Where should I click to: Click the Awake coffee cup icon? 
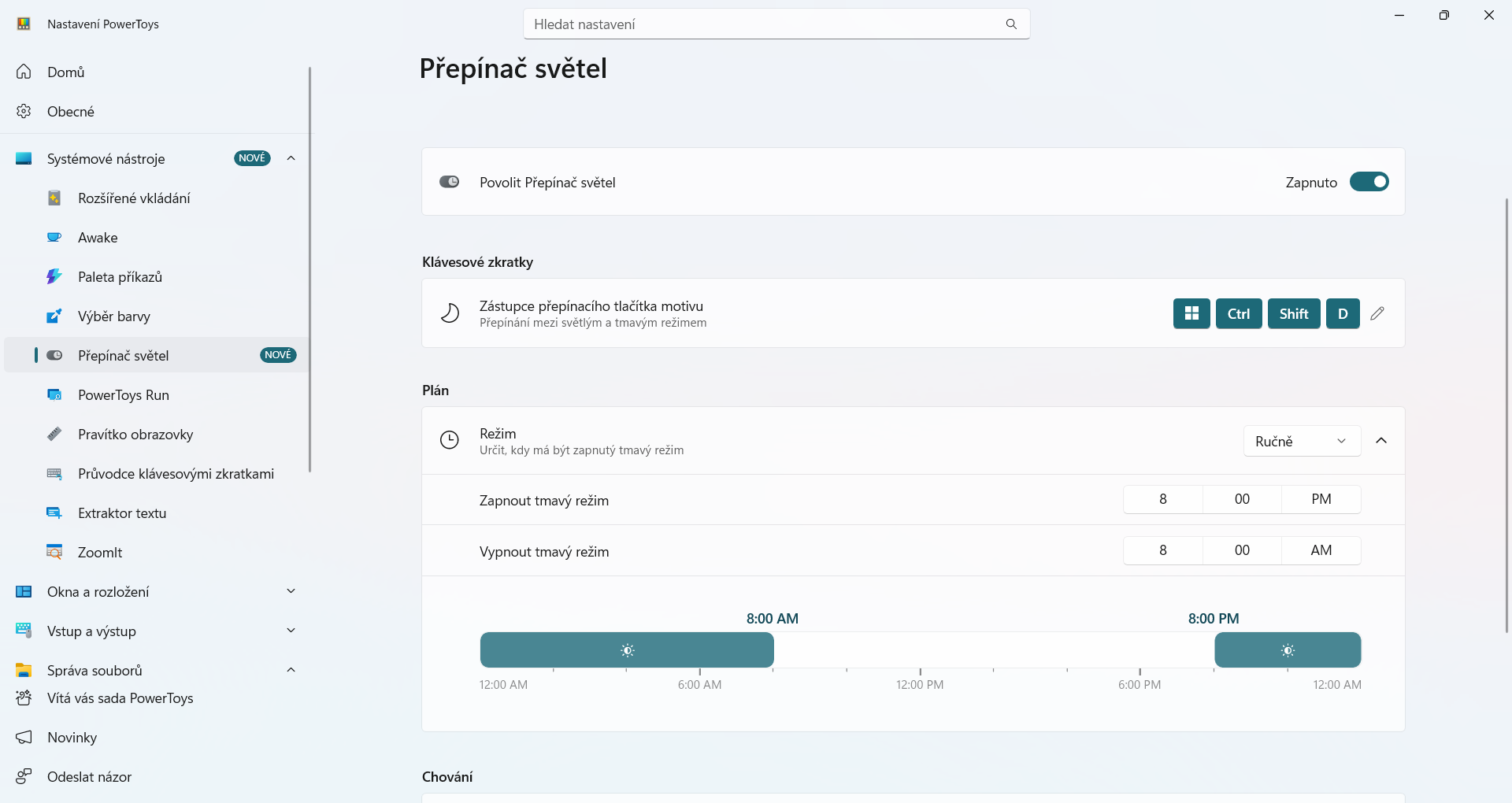(54, 237)
